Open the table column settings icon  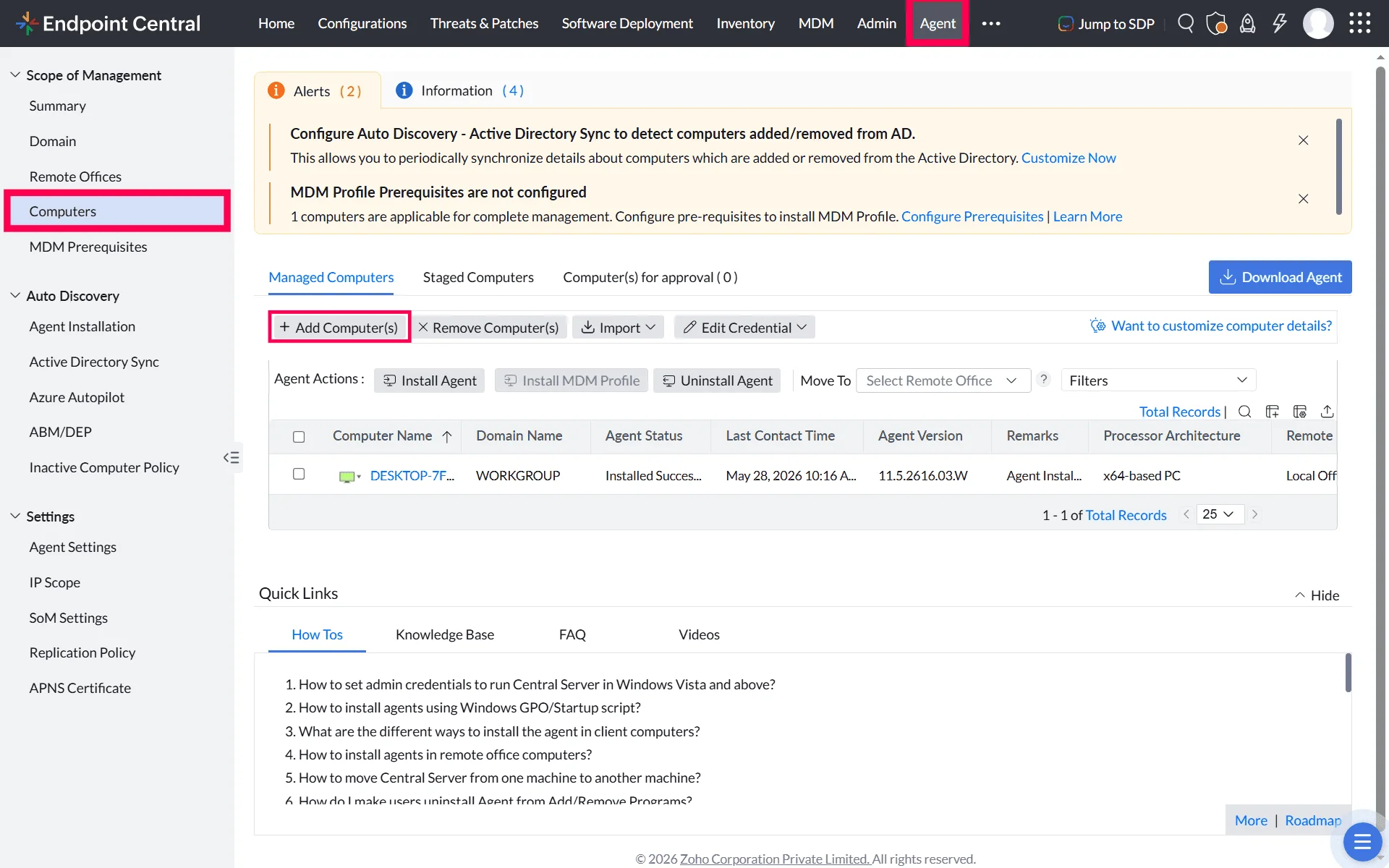coord(1300,412)
